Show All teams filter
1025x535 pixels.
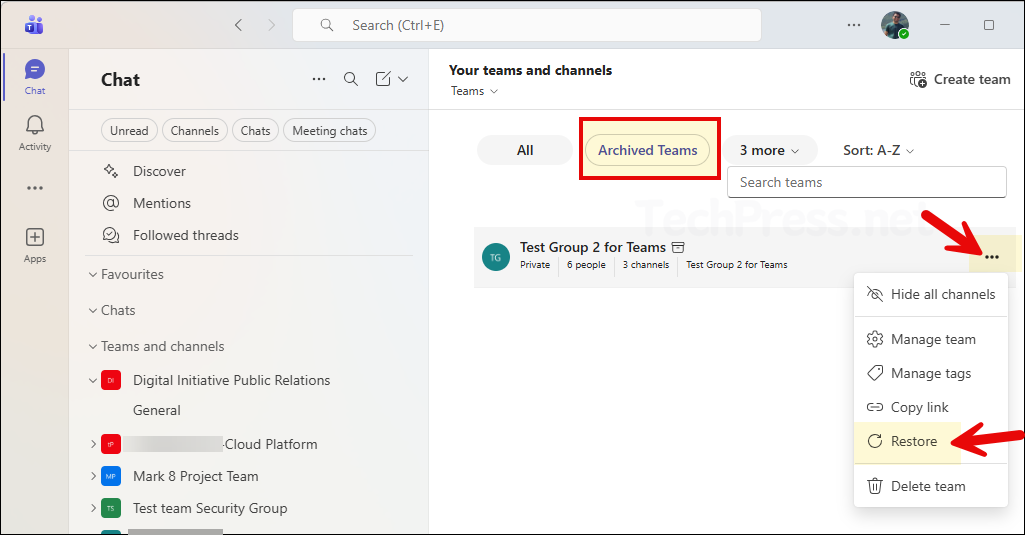(x=525, y=150)
